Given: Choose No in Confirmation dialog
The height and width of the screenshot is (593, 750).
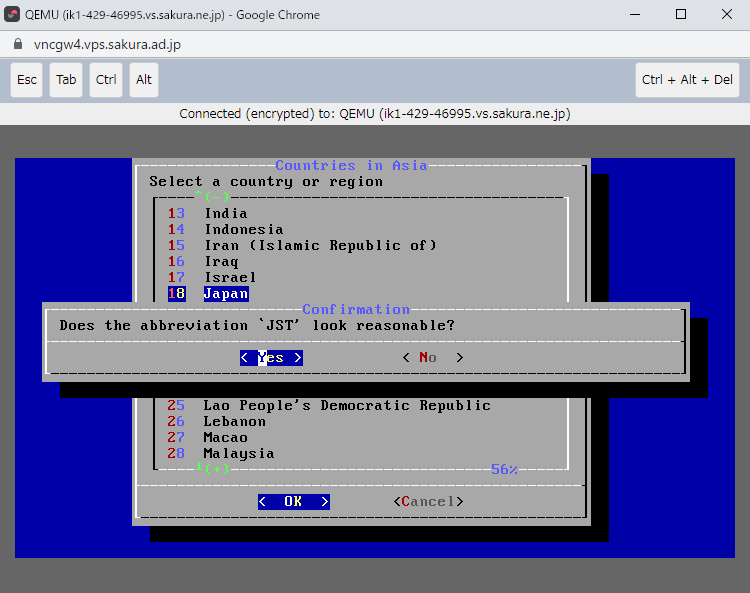Looking at the screenshot, I should pyautogui.click(x=432, y=358).
